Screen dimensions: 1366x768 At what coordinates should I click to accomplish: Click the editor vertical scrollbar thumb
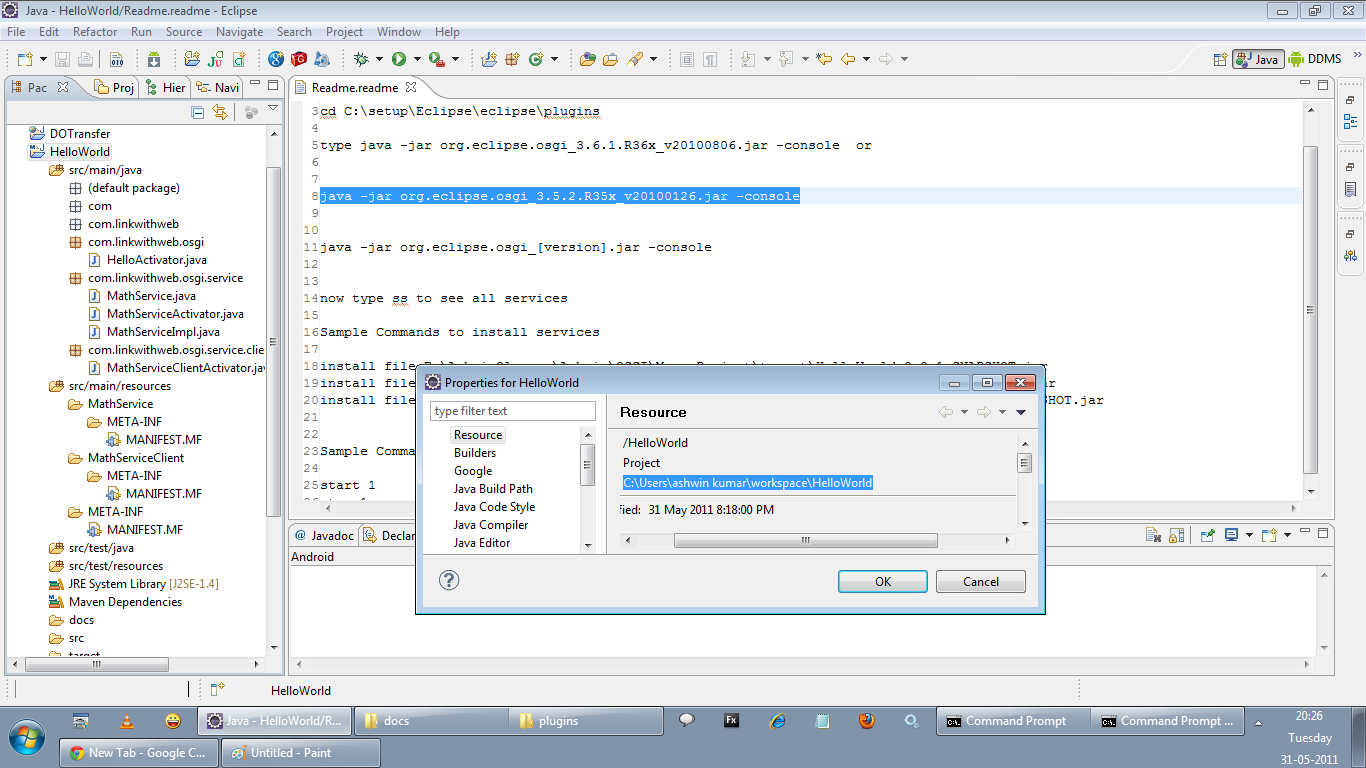click(x=1311, y=310)
